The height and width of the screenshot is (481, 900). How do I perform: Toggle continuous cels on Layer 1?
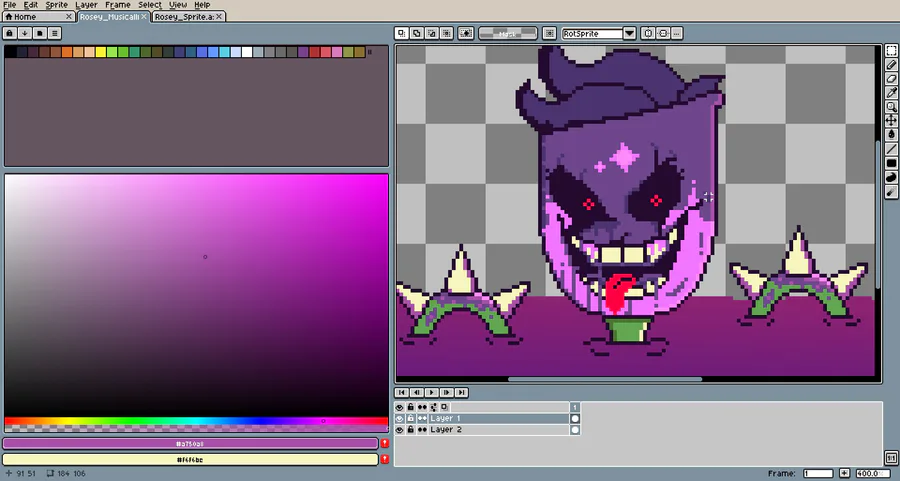click(422, 418)
